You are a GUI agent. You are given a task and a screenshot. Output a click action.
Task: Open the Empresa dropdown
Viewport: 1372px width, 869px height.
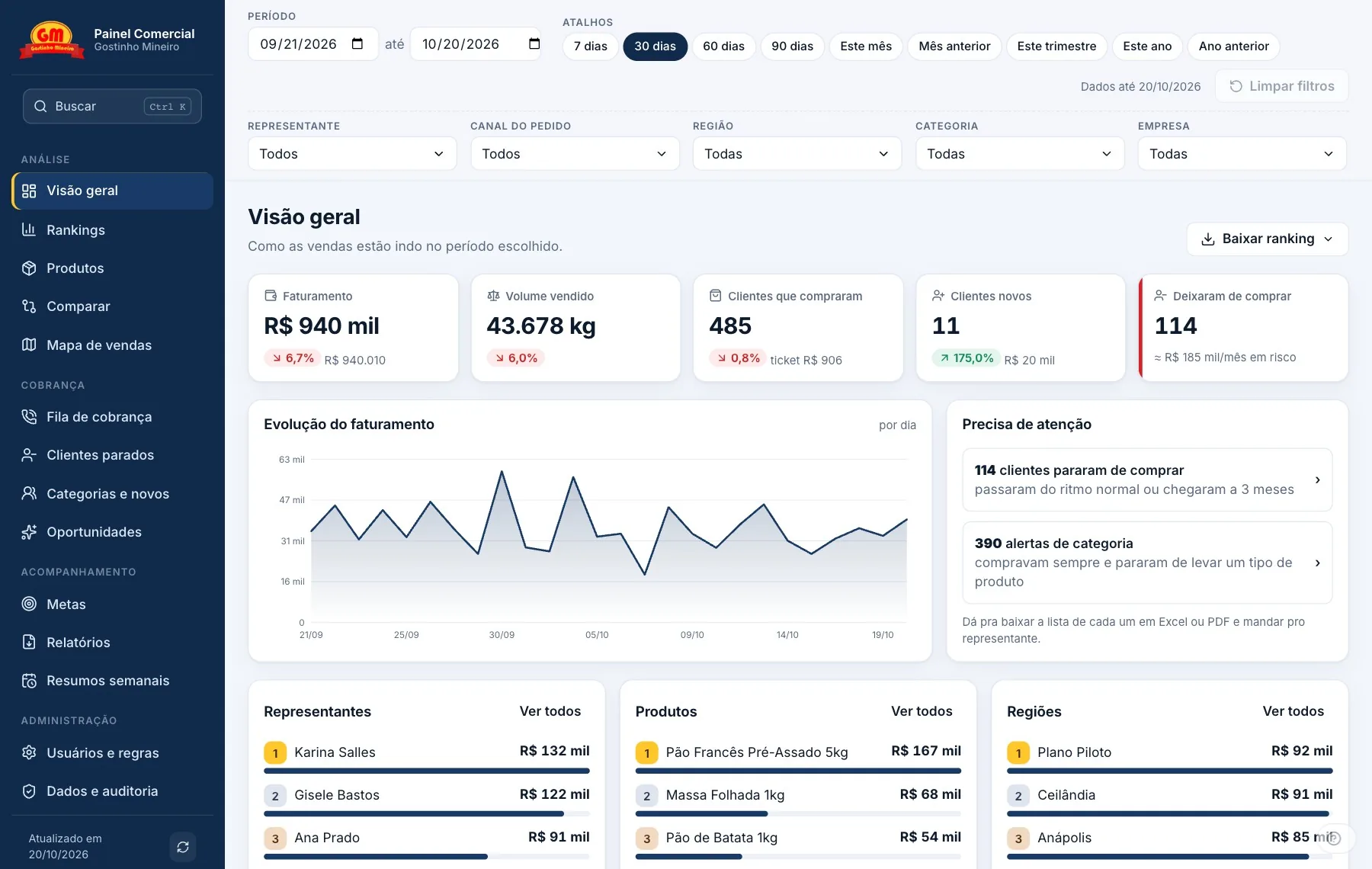coord(1242,154)
